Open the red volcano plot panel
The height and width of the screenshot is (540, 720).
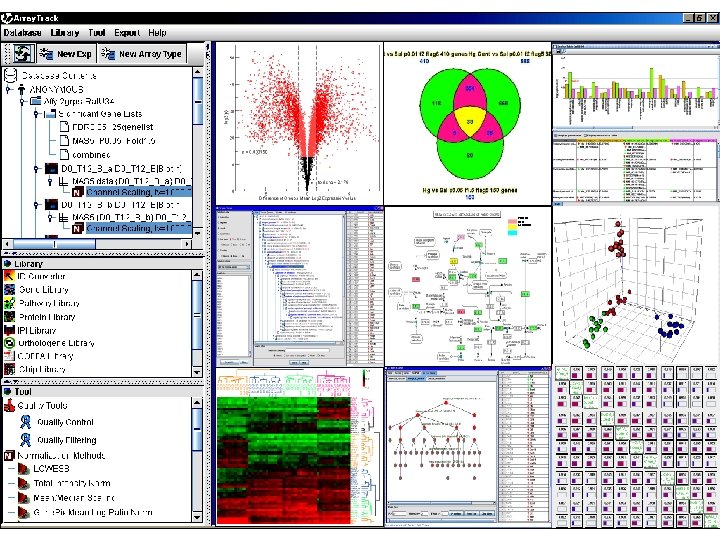coord(299,124)
